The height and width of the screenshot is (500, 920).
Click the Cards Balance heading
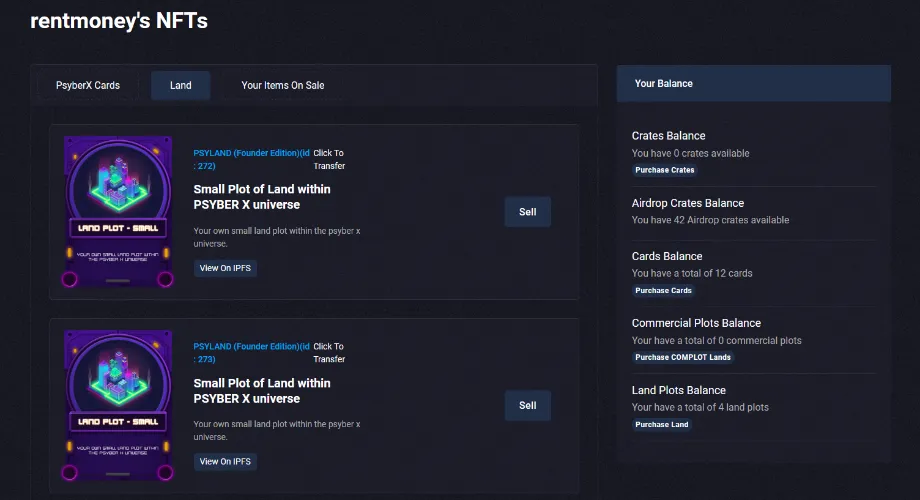coord(667,256)
